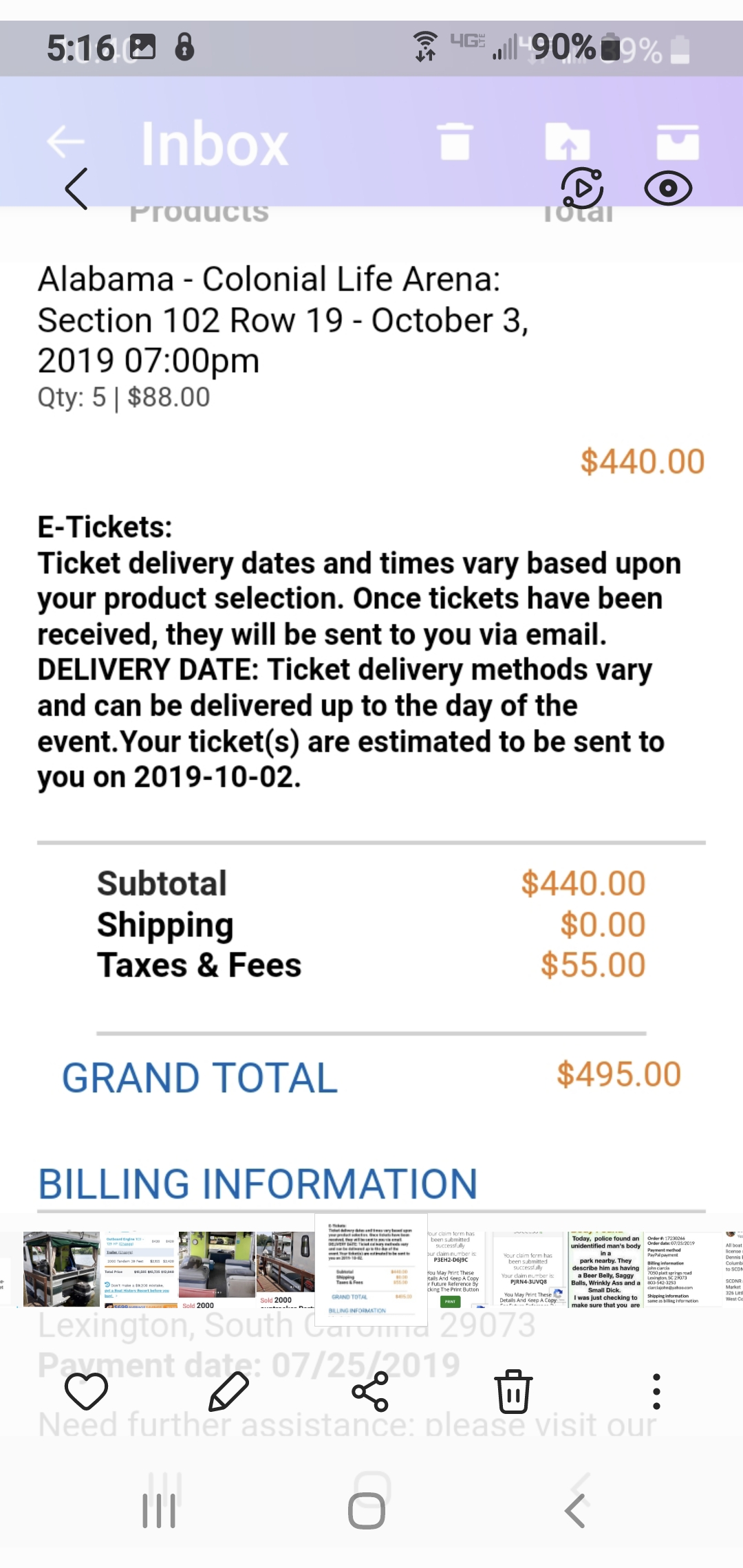Delete the image using the bottom trash icon
The height and width of the screenshot is (1568, 743).
coord(513,1391)
